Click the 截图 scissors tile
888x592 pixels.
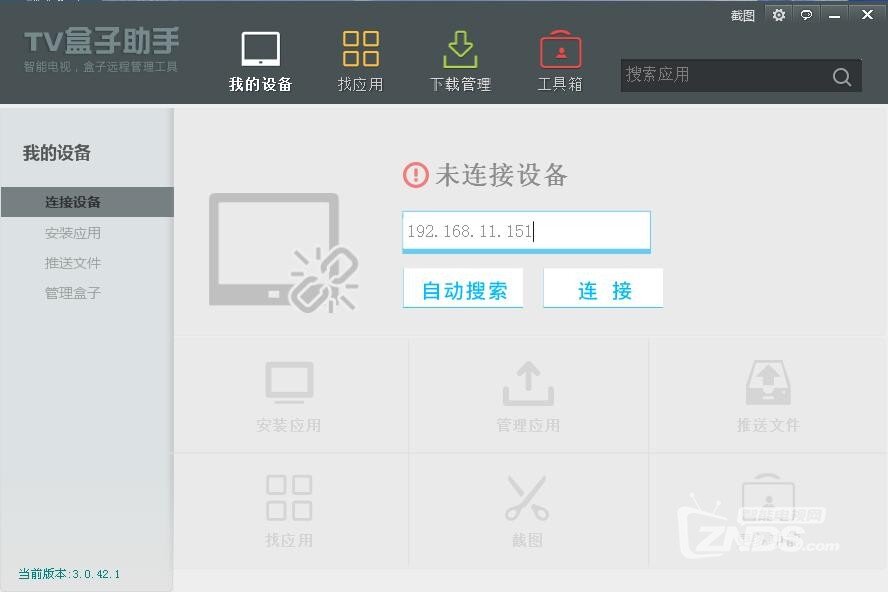[527, 511]
